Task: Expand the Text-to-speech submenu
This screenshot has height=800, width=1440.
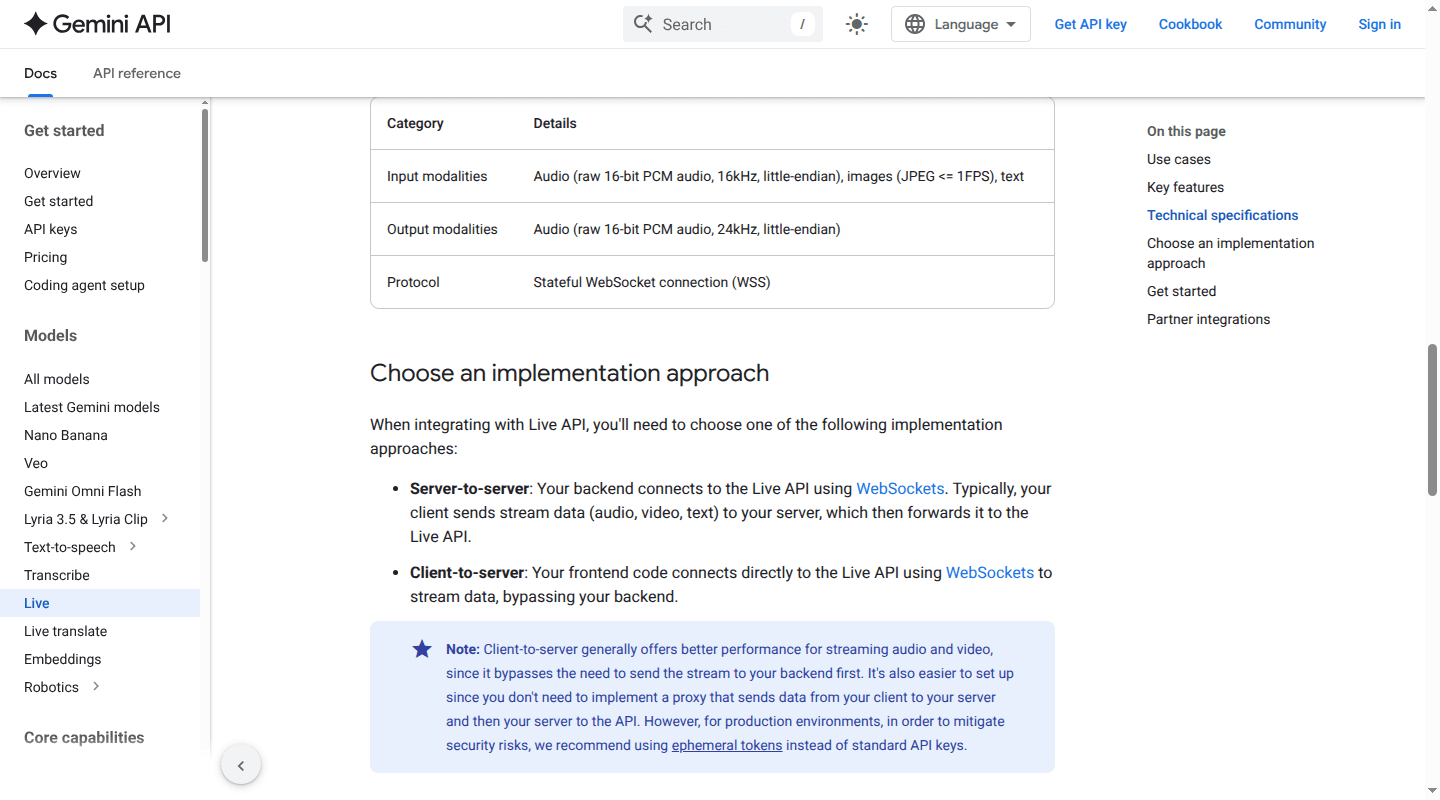Action: coord(133,546)
